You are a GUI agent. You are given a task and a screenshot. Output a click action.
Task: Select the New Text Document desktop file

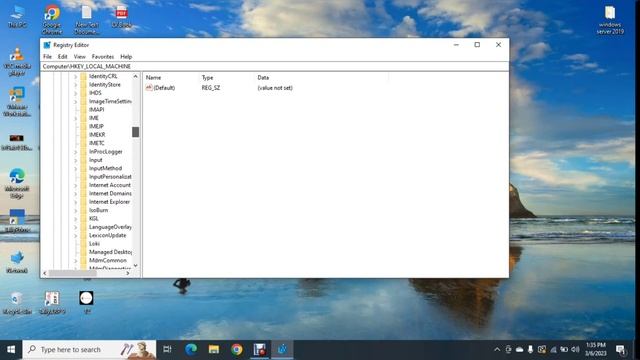click(87, 20)
